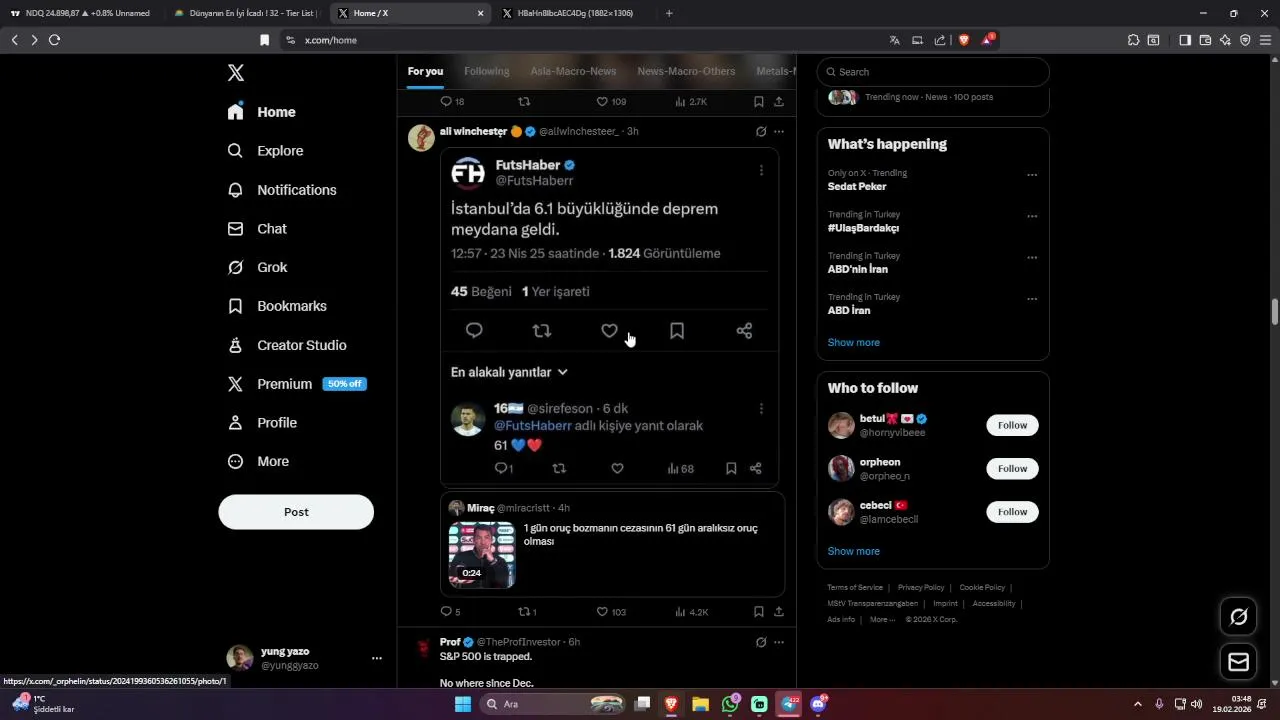Click the X logo in the sidebar

(236, 73)
